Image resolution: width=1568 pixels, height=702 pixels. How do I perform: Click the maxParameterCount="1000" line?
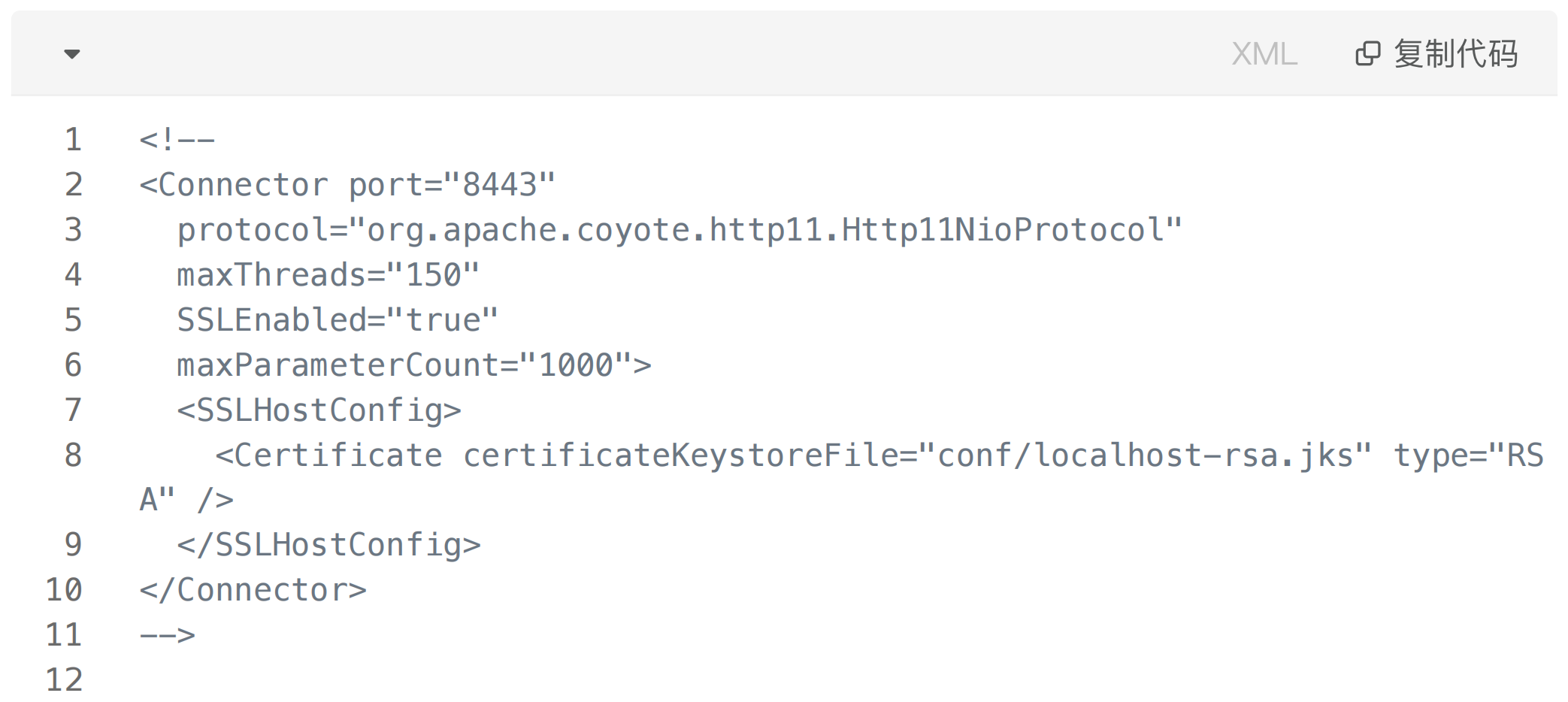tap(414, 365)
